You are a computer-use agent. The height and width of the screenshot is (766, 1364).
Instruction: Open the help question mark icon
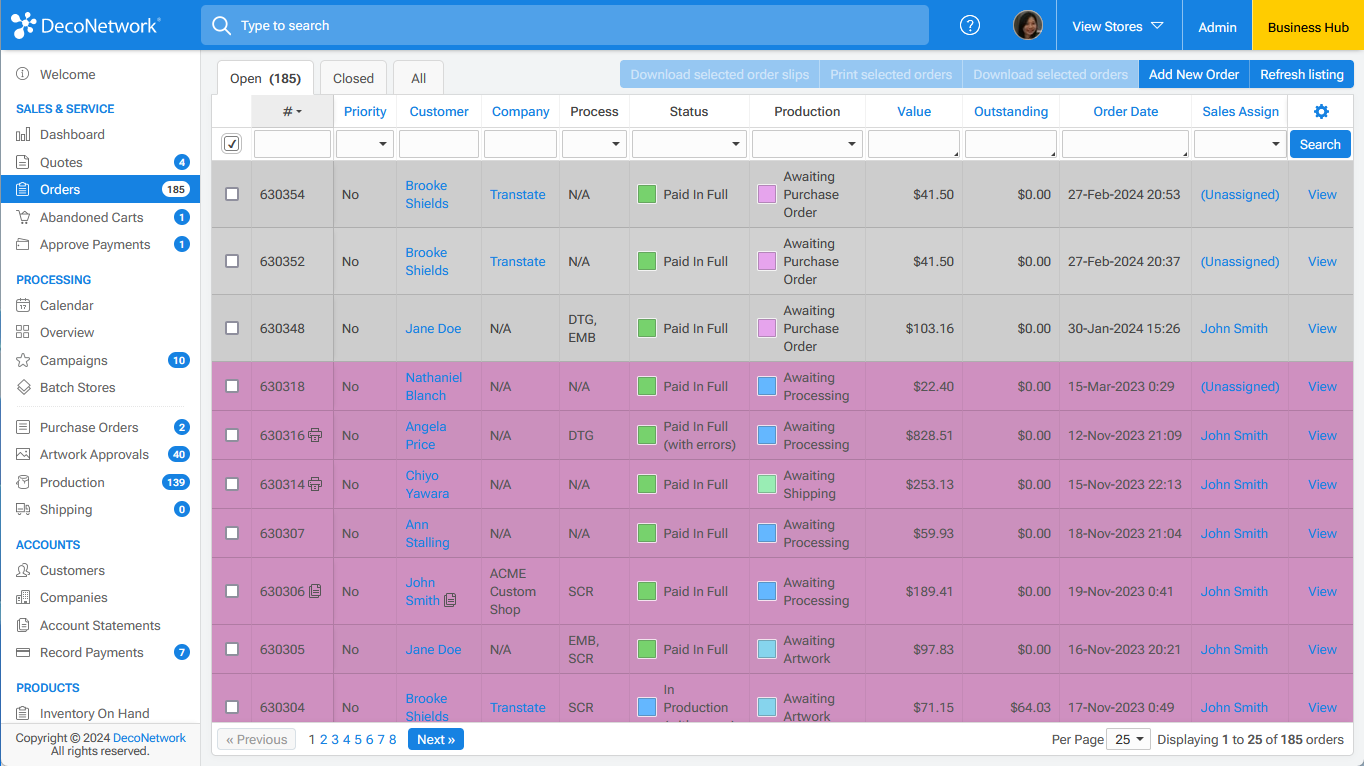[969, 25]
